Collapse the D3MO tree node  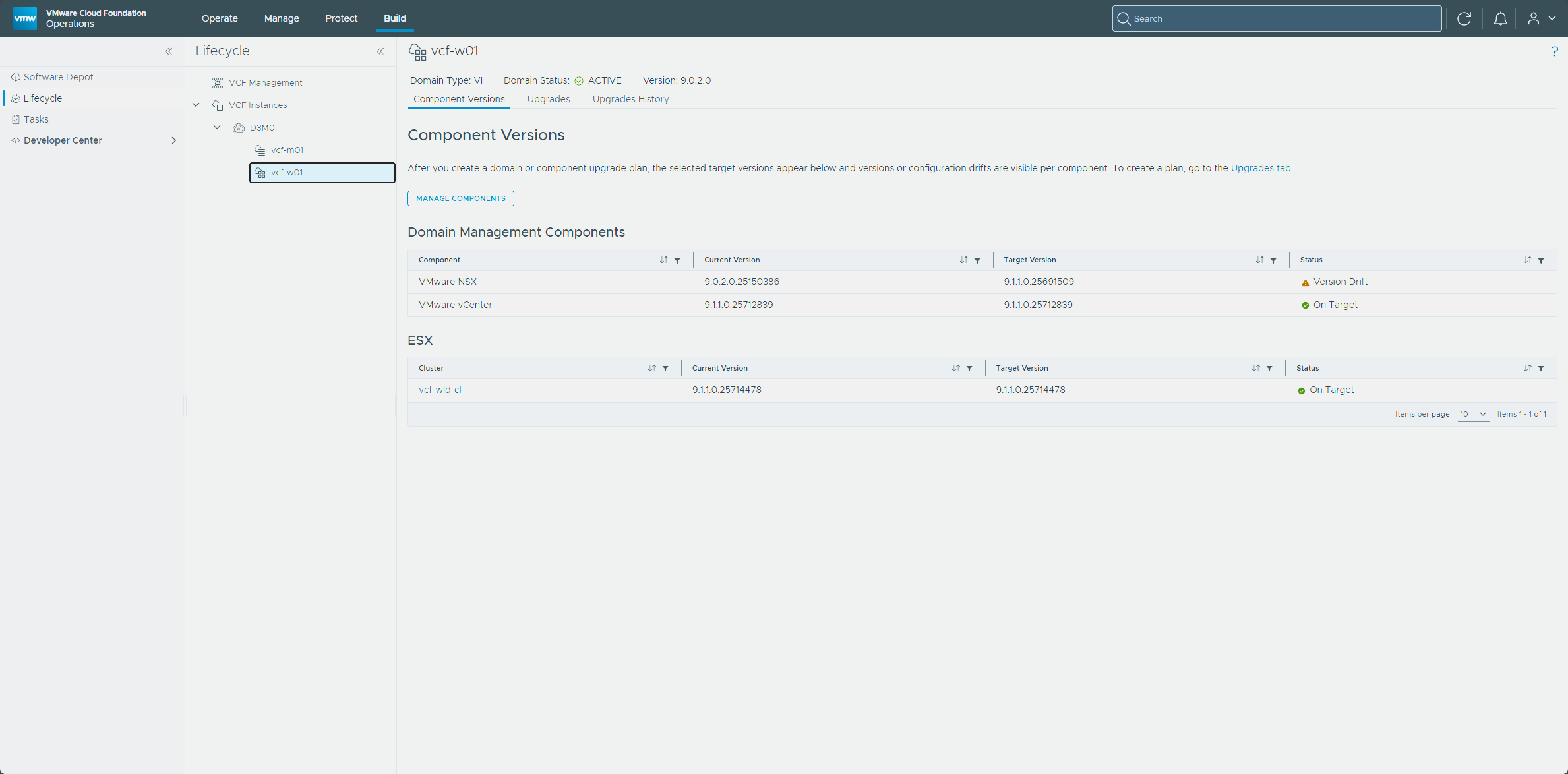217,127
